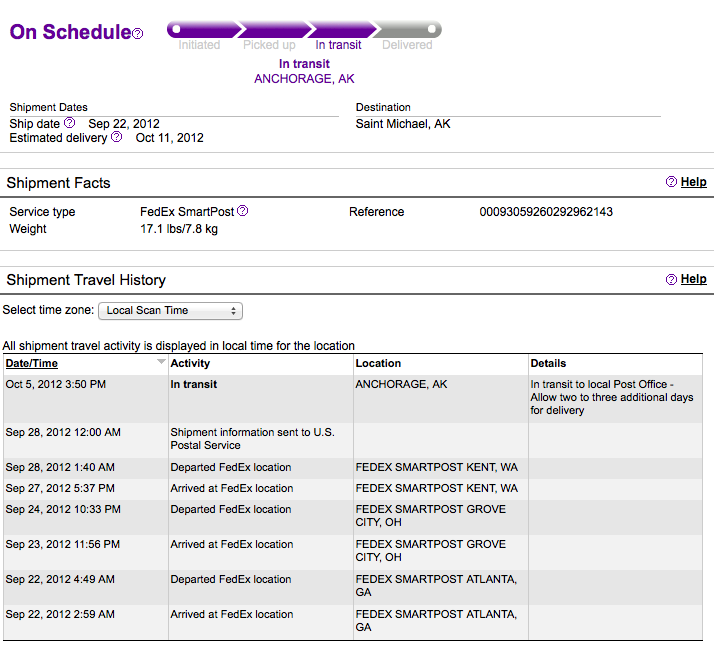This screenshot has height=650, width=714.
Task: Sort by the Date/Time column header
Action: click(31, 363)
